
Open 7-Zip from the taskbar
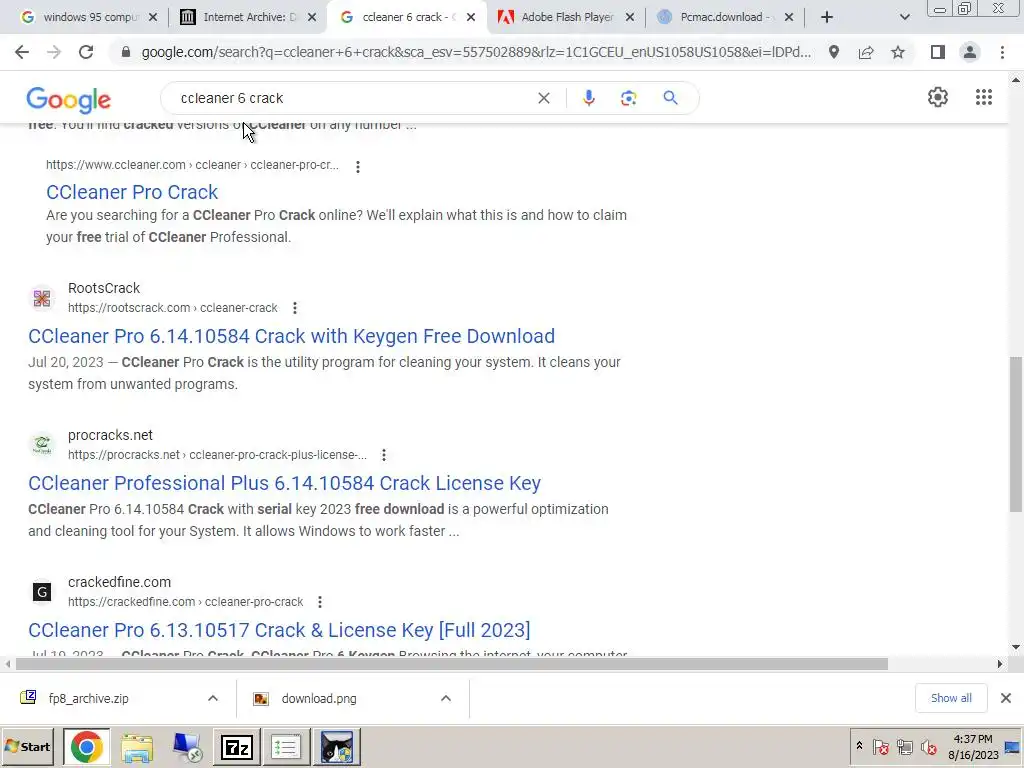(x=236, y=746)
